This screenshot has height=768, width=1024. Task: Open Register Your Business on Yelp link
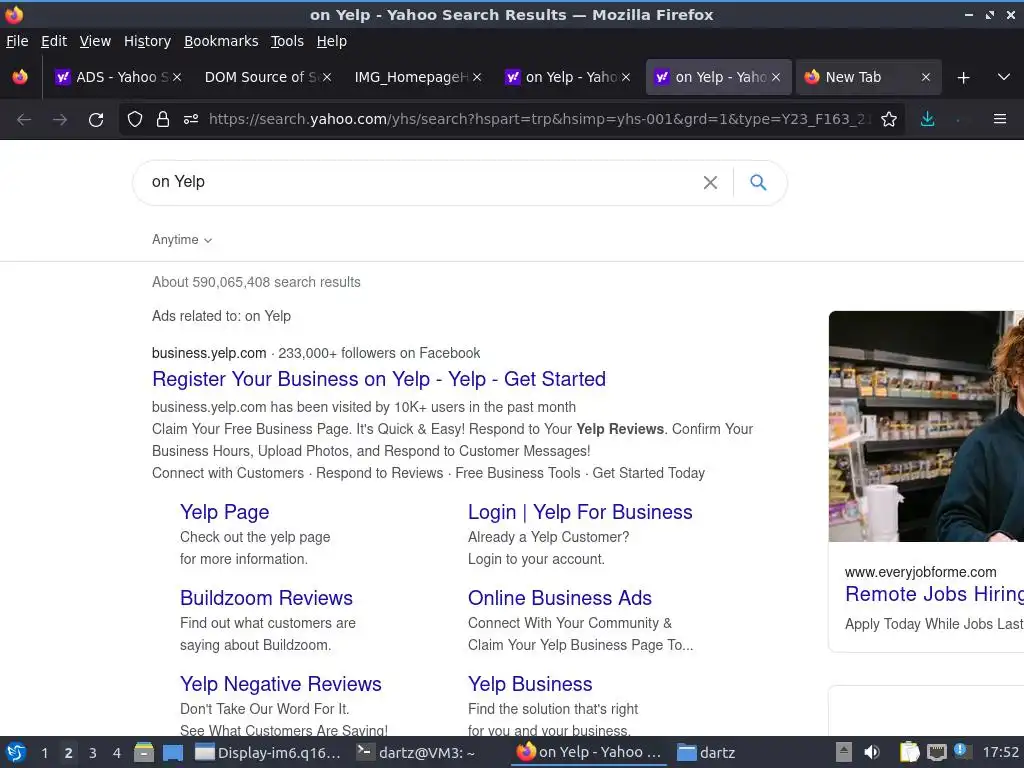coord(379,379)
